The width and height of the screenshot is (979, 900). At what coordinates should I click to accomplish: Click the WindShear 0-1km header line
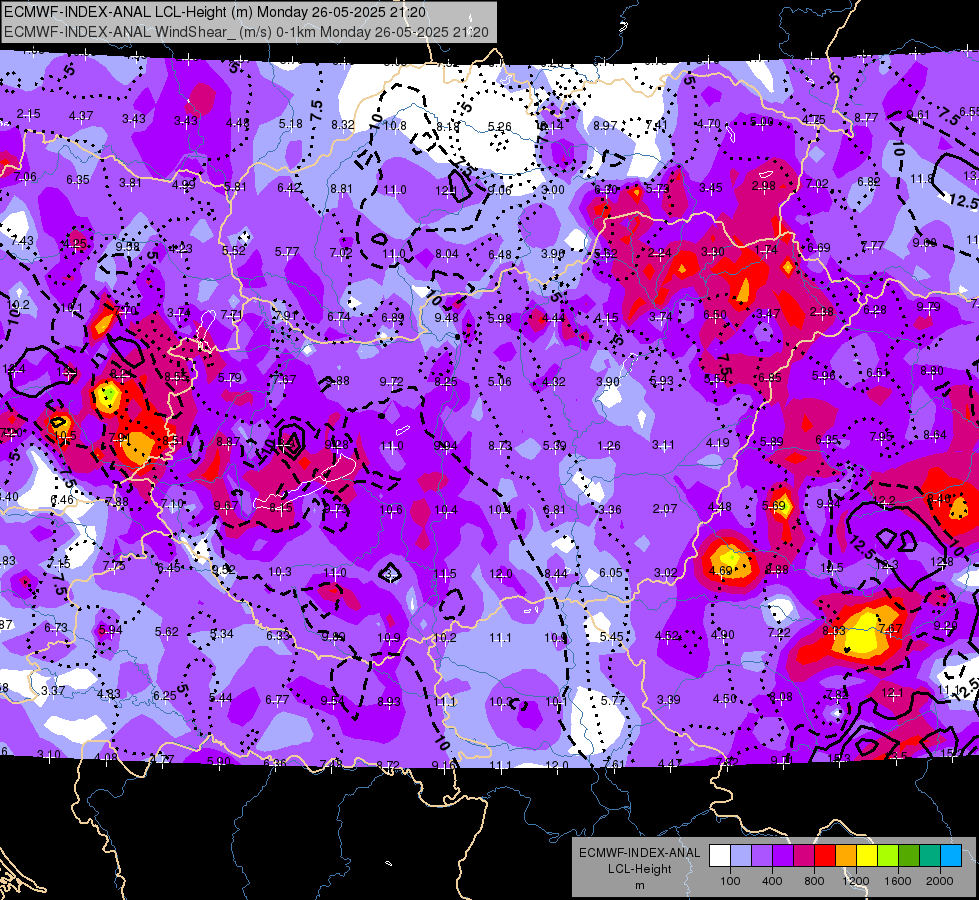point(246,32)
